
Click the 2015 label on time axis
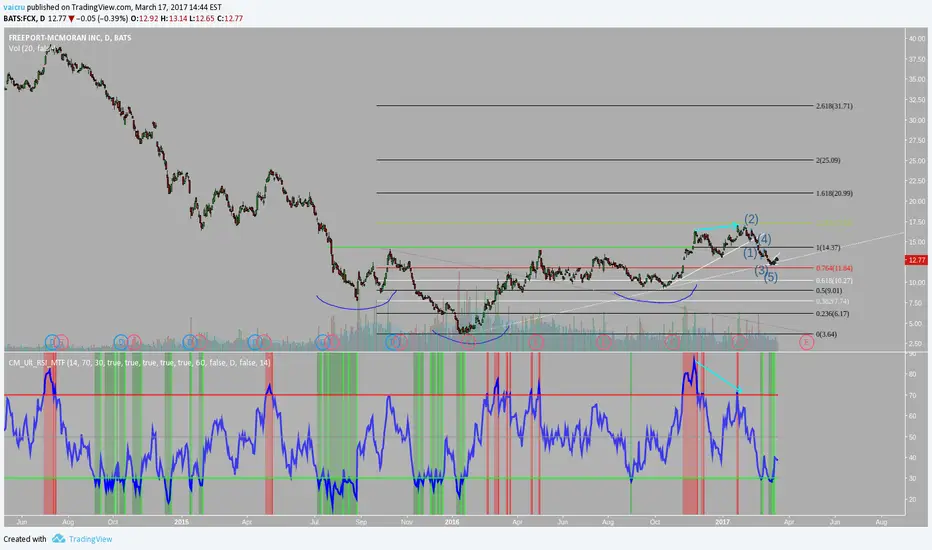(x=181, y=522)
